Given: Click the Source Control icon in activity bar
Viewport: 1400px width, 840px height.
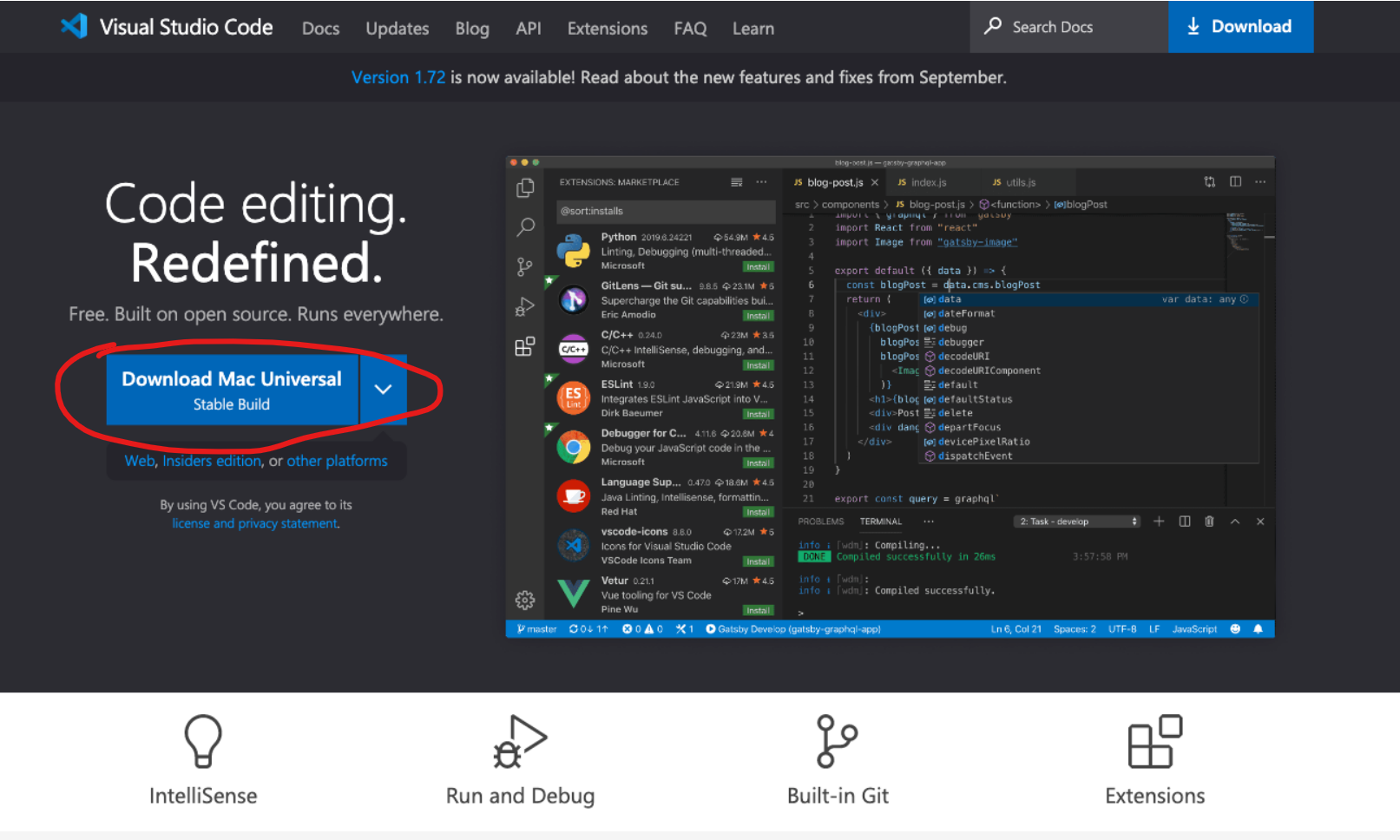Looking at the screenshot, I should (x=525, y=267).
